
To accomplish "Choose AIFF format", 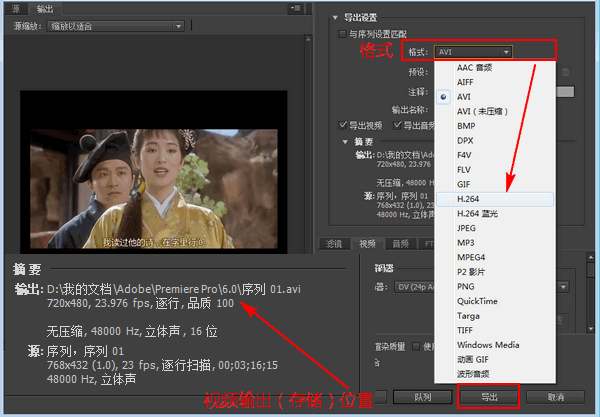I will 495,82.
